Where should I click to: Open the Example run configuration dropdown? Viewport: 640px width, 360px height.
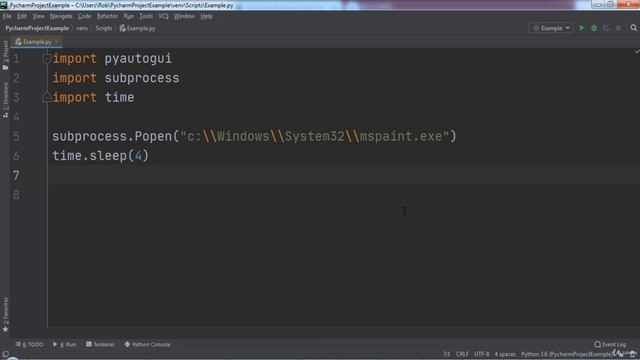(551, 28)
